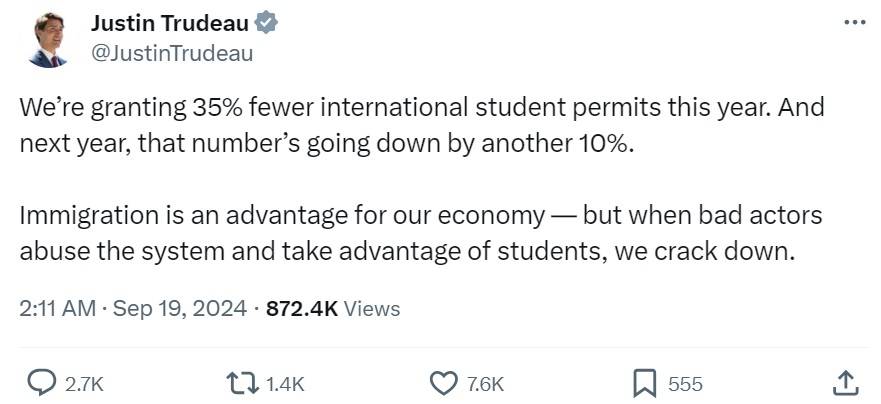881x404 pixels.
Task: Click the paragraph starting 'Immigration is an advantage'
Action: [x=420, y=233]
